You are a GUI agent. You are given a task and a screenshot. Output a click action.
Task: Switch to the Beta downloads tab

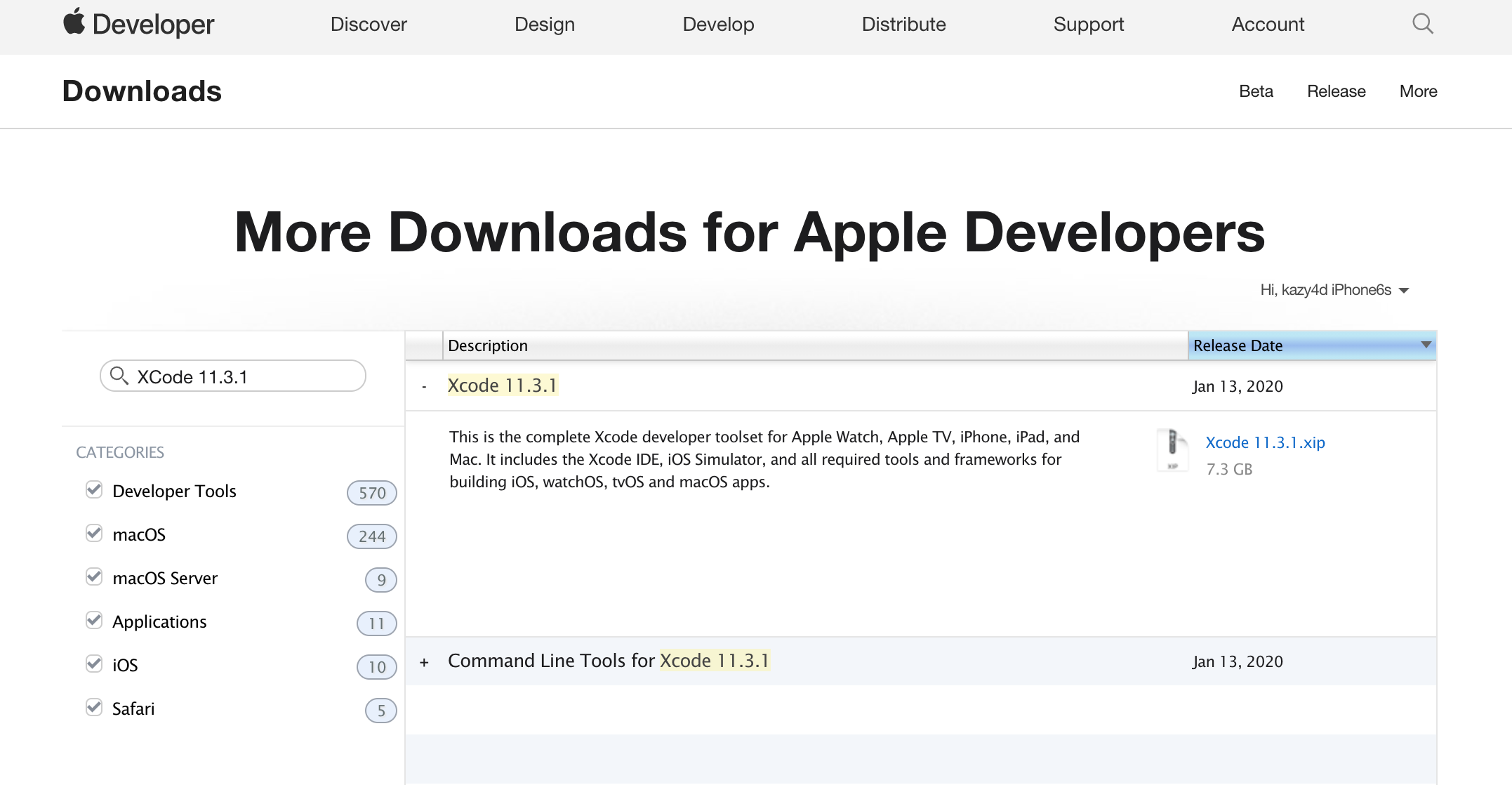point(1256,91)
